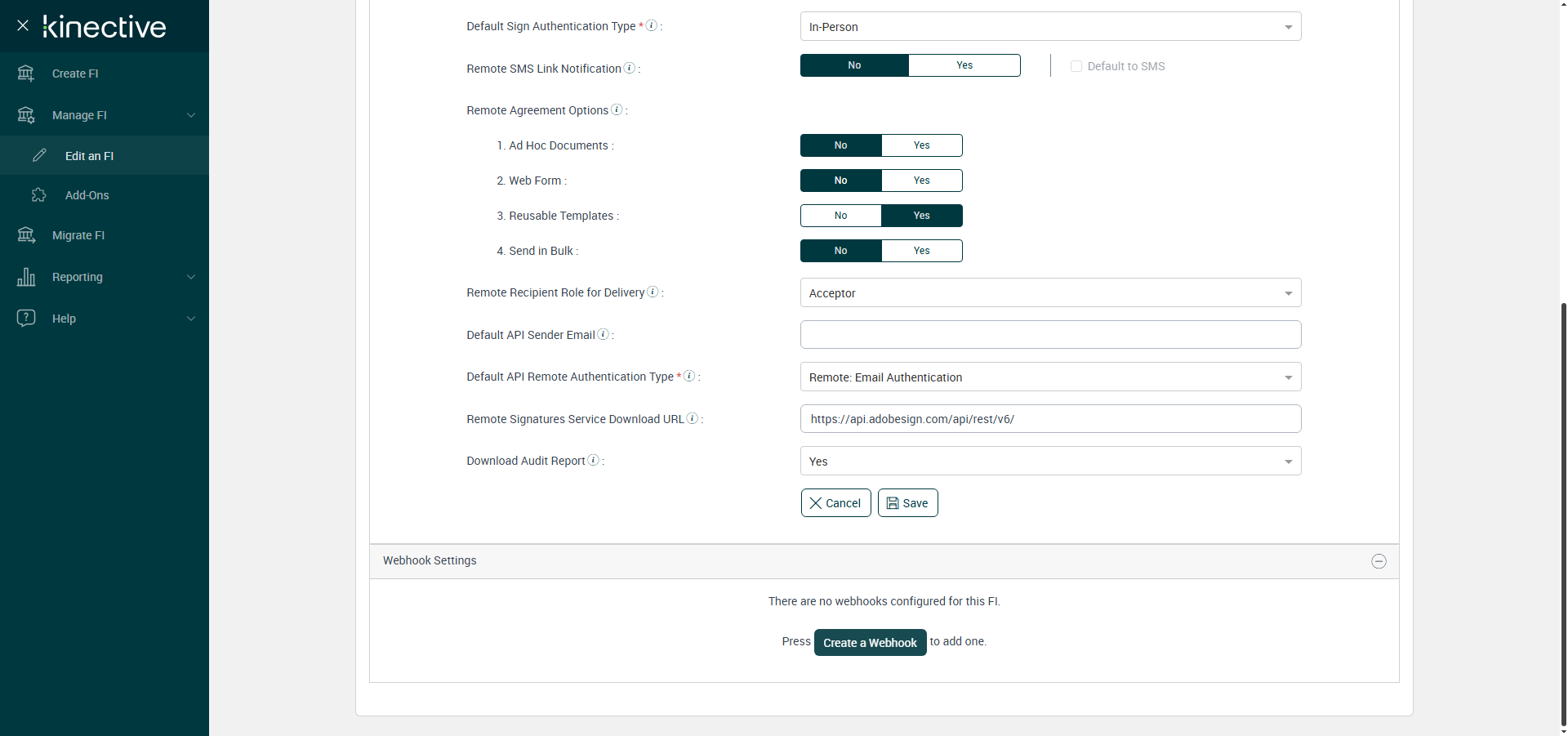Click the page vertical scrollbar

click(x=1564, y=515)
